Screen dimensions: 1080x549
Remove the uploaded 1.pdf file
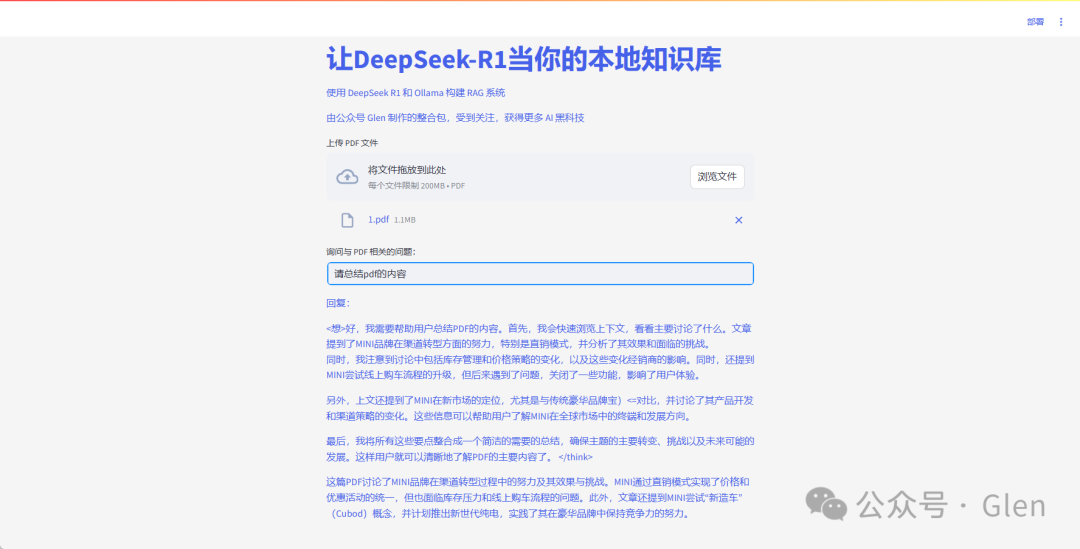pos(738,220)
